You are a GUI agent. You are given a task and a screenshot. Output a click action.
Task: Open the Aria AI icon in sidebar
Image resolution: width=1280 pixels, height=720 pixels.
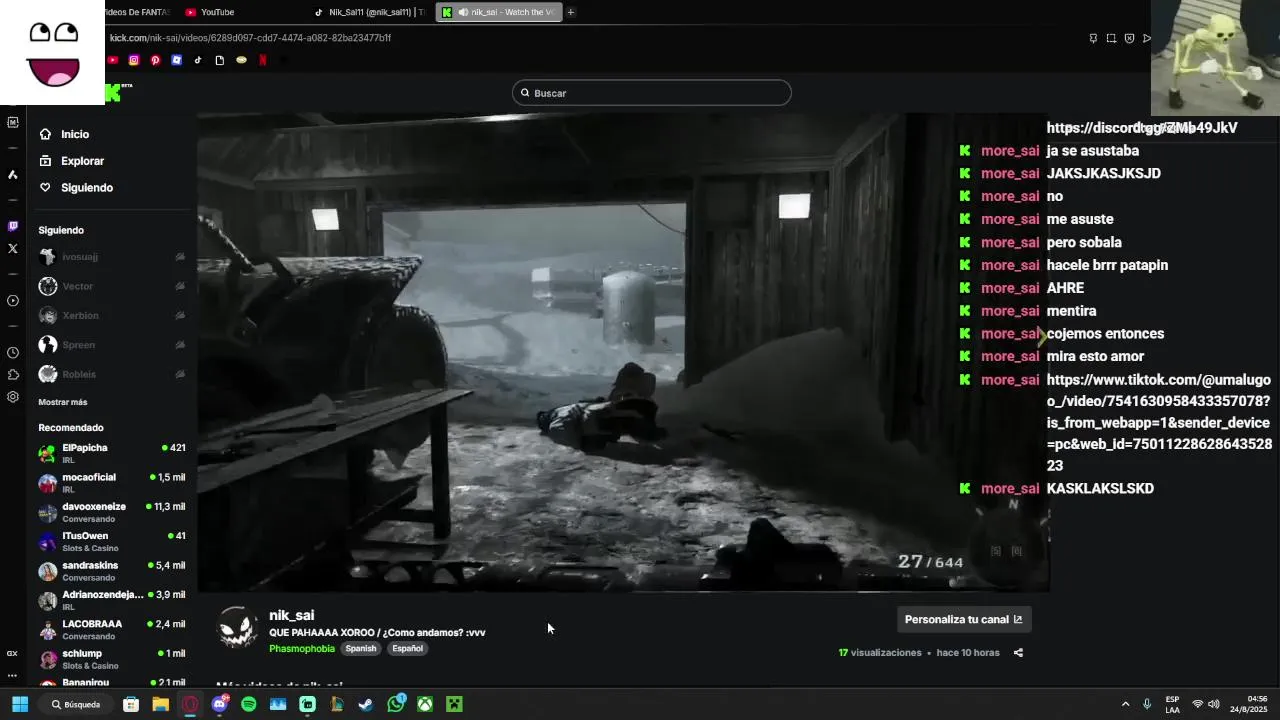(12, 174)
